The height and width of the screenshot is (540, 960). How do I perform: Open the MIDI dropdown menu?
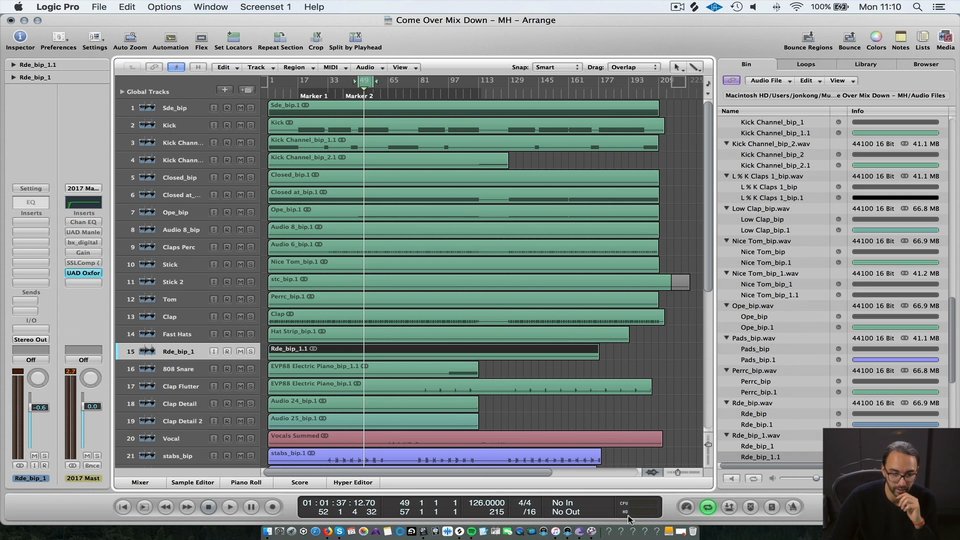coord(335,67)
